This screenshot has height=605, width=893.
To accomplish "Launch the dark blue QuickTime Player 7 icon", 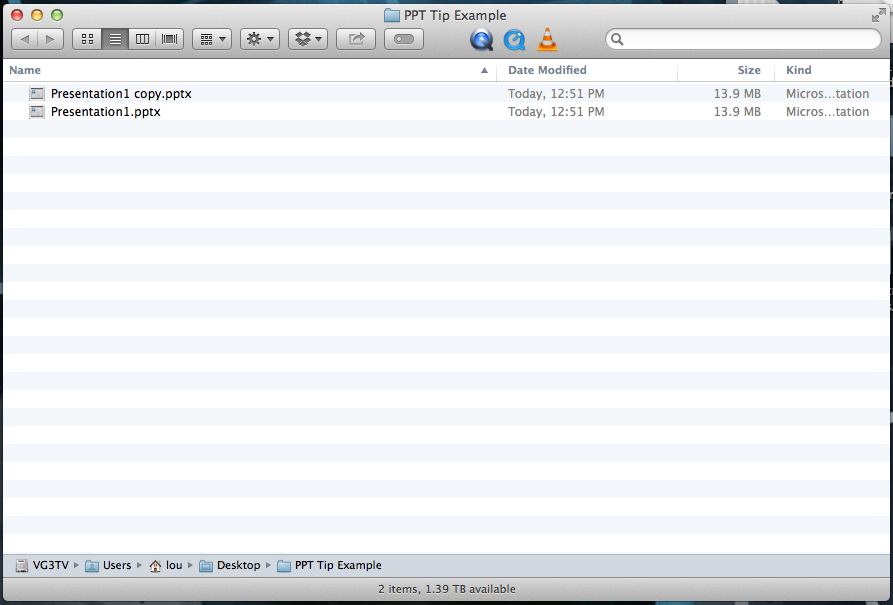I will (481, 39).
